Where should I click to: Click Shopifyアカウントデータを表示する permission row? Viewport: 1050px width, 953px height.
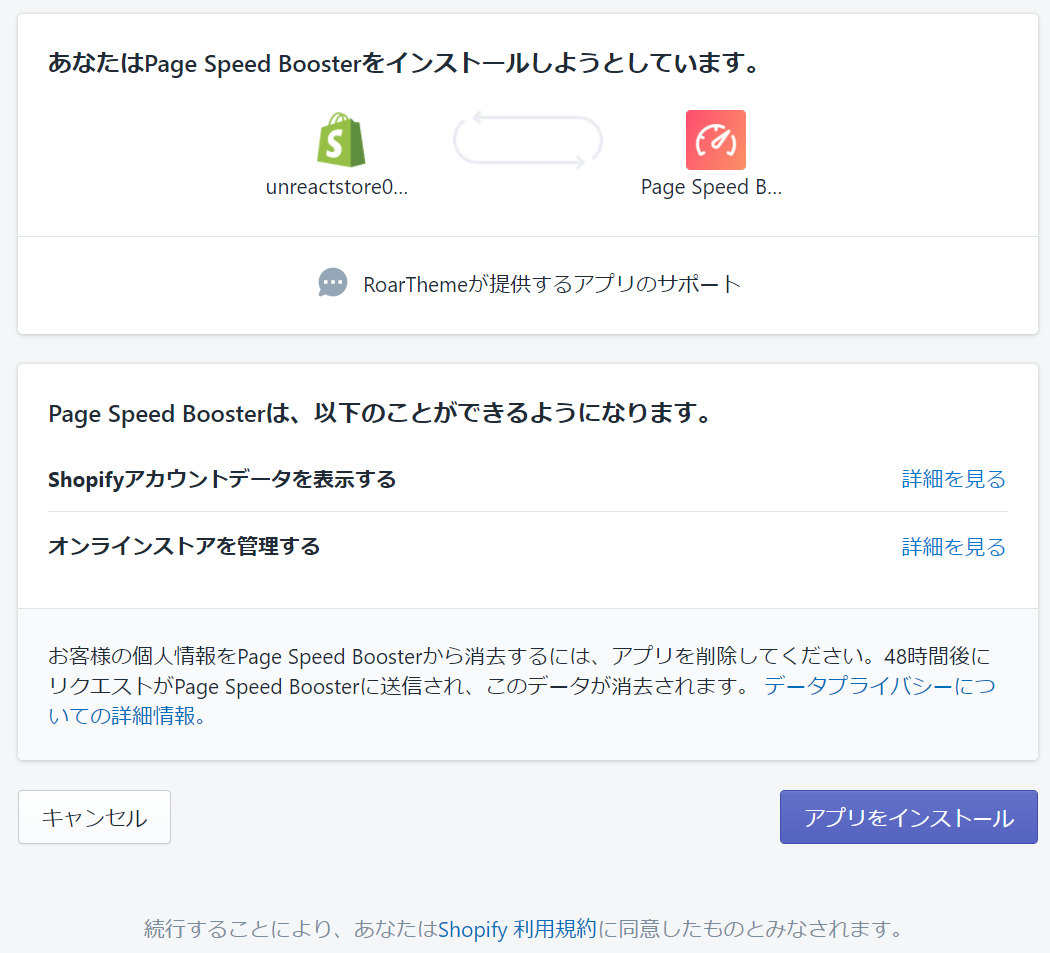[x=528, y=479]
